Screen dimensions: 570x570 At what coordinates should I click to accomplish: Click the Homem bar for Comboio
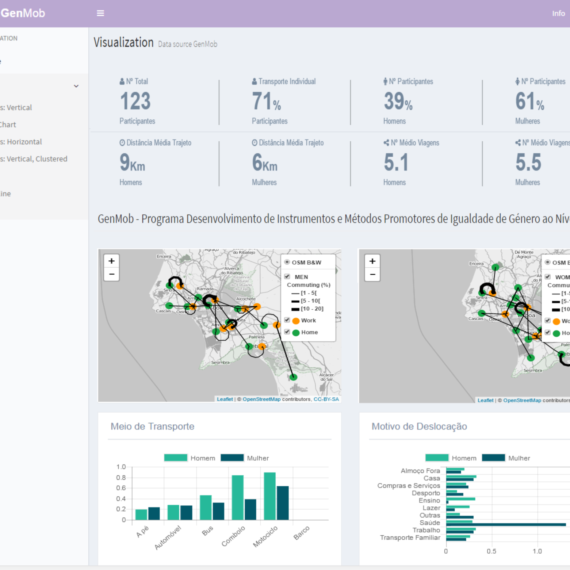click(x=238, y=498)
